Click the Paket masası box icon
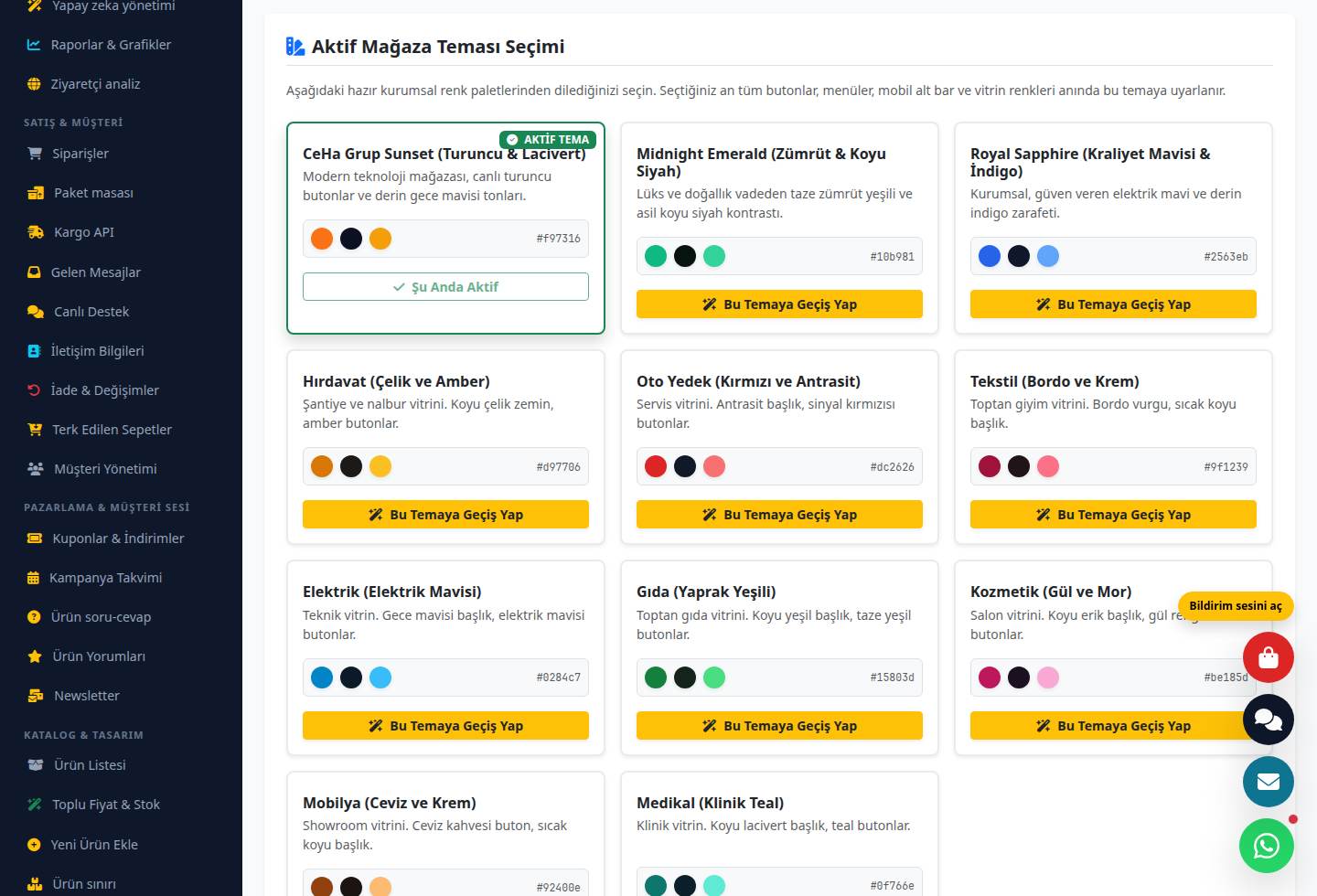Image resolution: width=1317 pixels, height=896 pixels. [x=36, y=193]
